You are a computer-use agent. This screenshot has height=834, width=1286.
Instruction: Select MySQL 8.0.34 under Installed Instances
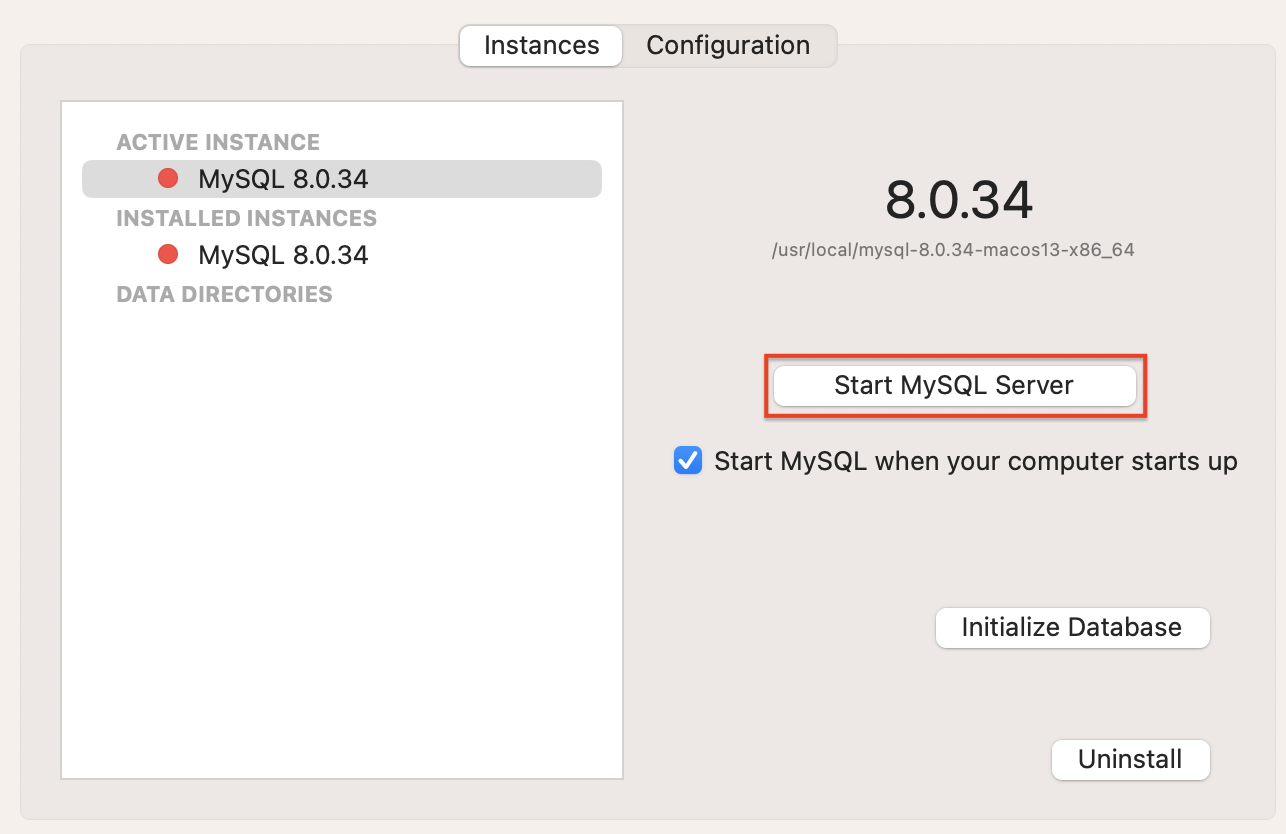[342, 255]
